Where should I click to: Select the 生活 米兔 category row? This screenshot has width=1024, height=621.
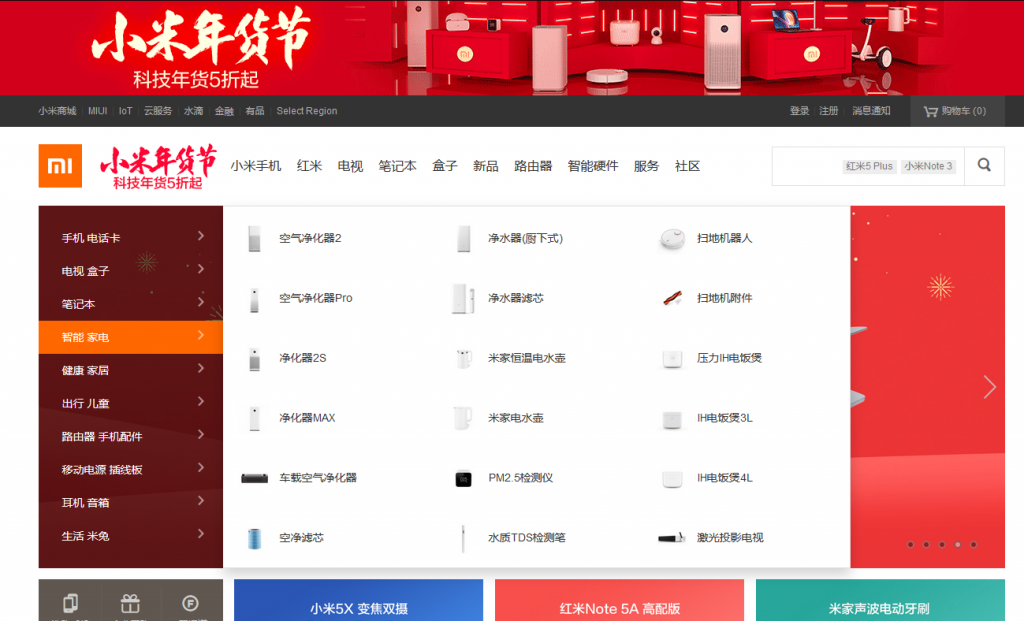(131, 536)
